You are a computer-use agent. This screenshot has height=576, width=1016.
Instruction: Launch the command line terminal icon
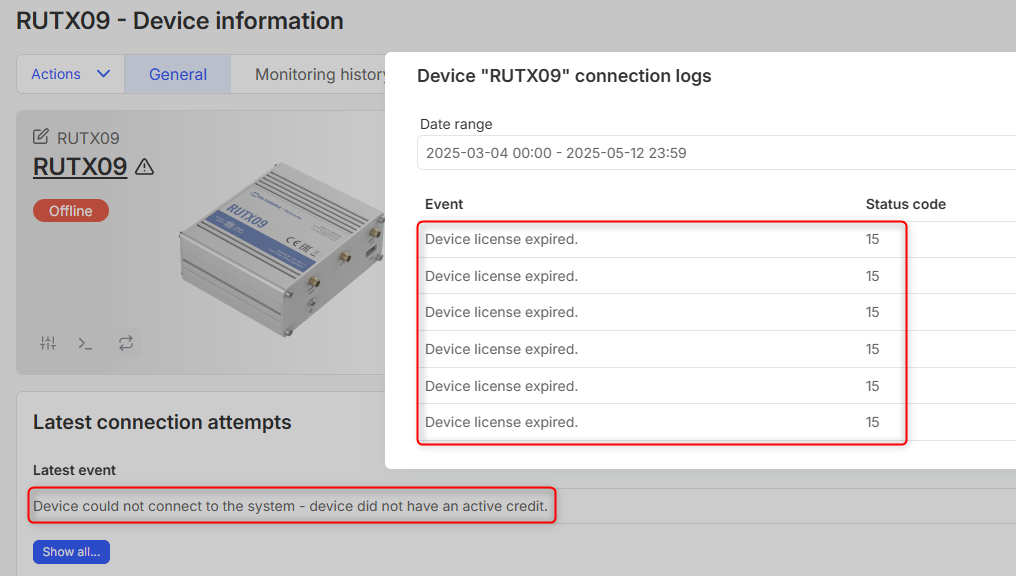[x=86, y=343]
